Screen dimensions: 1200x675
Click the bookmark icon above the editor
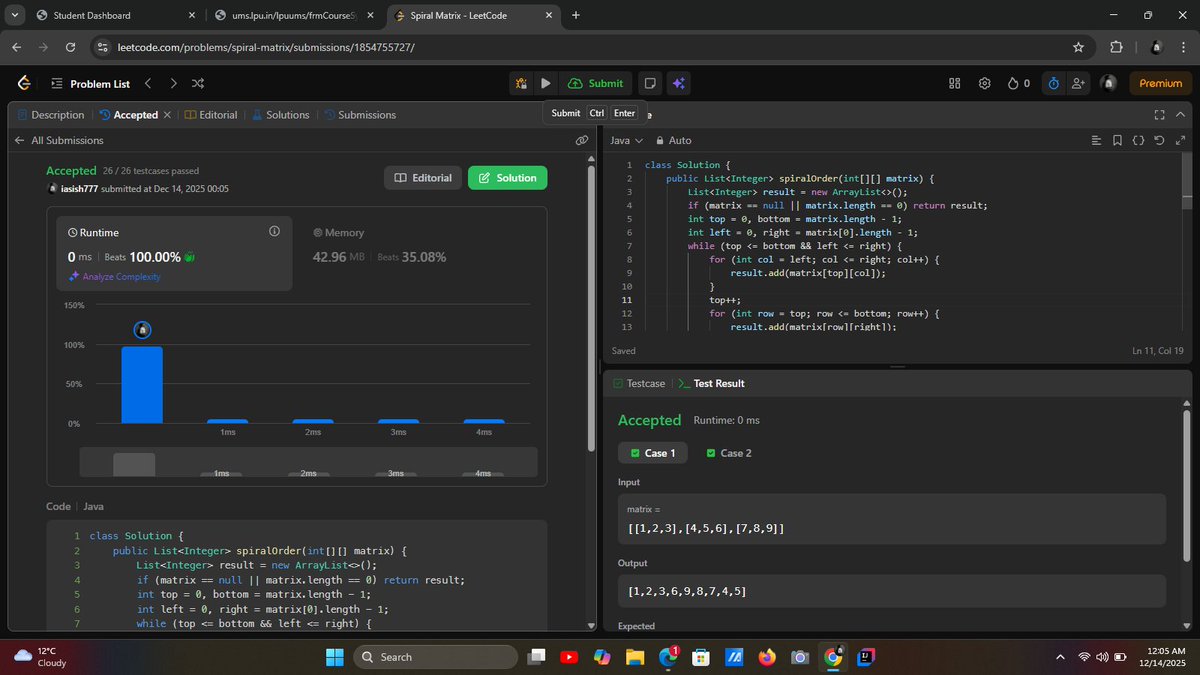[x=1117, y=140]
